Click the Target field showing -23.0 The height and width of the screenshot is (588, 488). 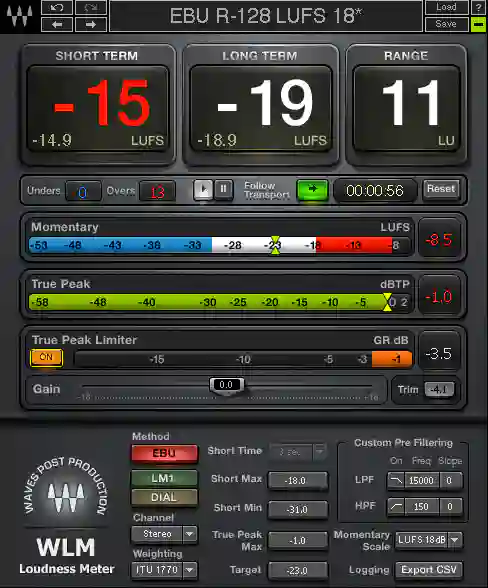[298, 570]
